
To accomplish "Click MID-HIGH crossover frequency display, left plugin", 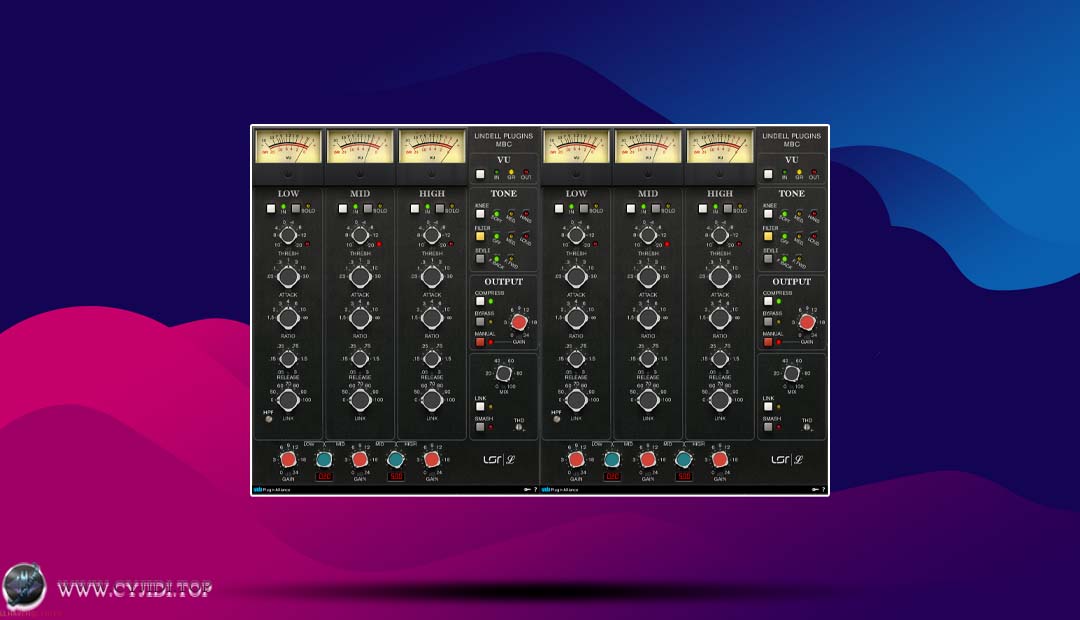I will [x=396, y=476].
